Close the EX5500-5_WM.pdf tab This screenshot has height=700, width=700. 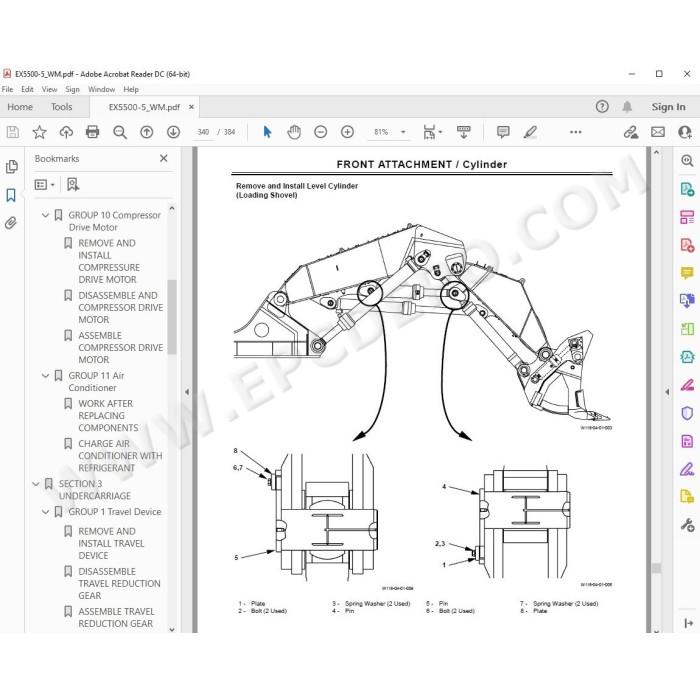click(191, 107)
